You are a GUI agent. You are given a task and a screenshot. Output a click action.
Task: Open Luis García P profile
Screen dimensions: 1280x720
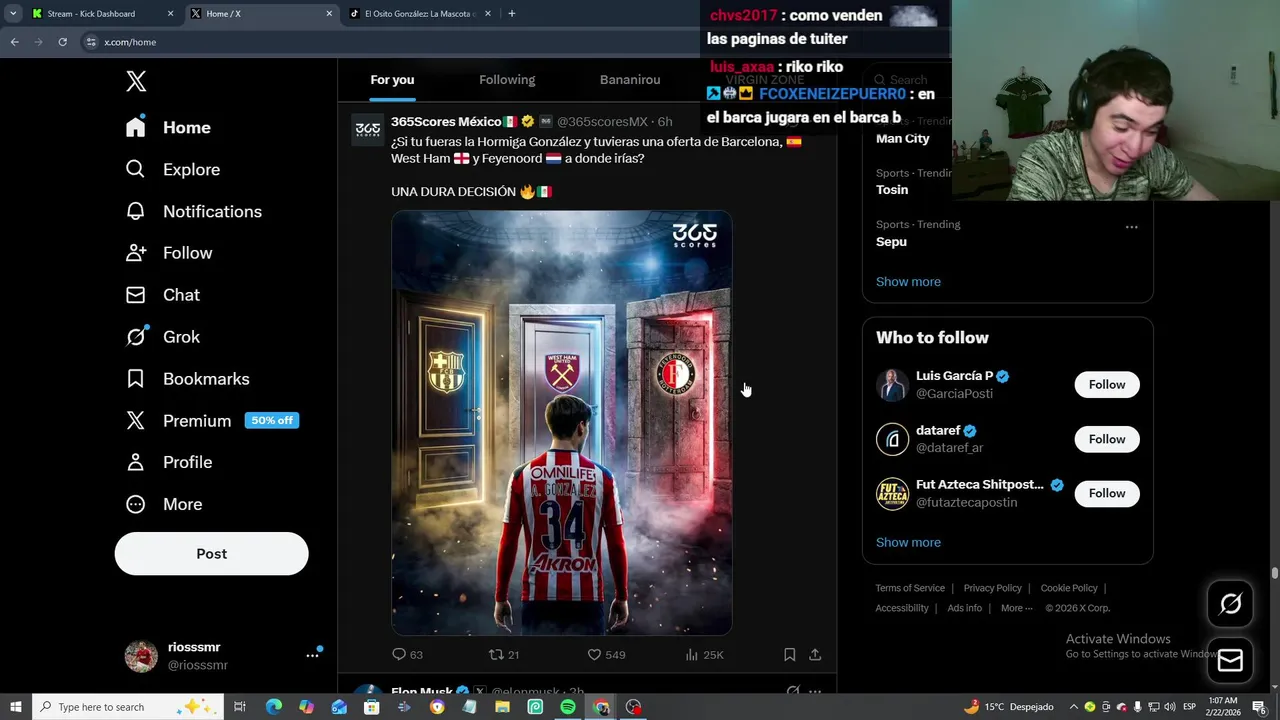pos(955,376)
